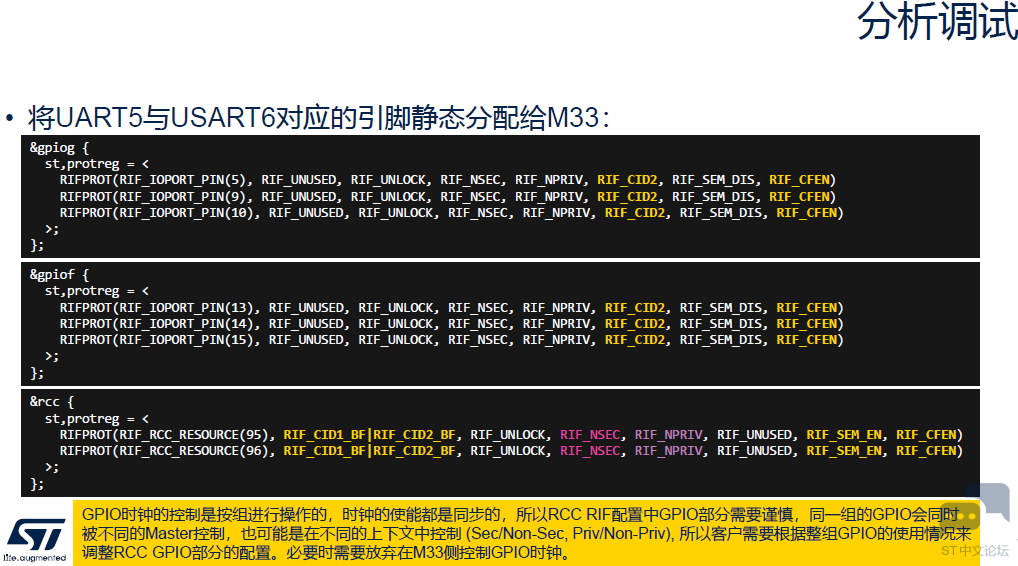Select st,protreg line in gpiof block
Image resolution: width=1018 pixels, height=566 pixels.
coord(97,291)
